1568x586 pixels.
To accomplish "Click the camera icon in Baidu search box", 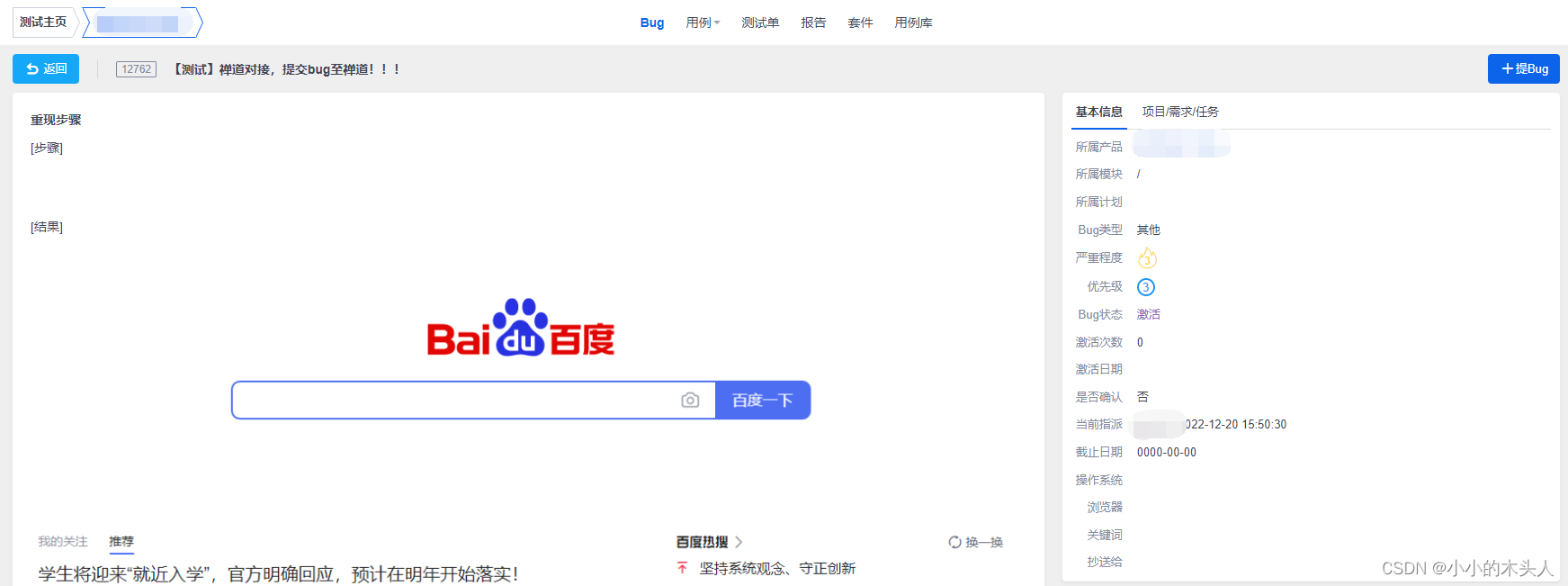I will 690,400.
